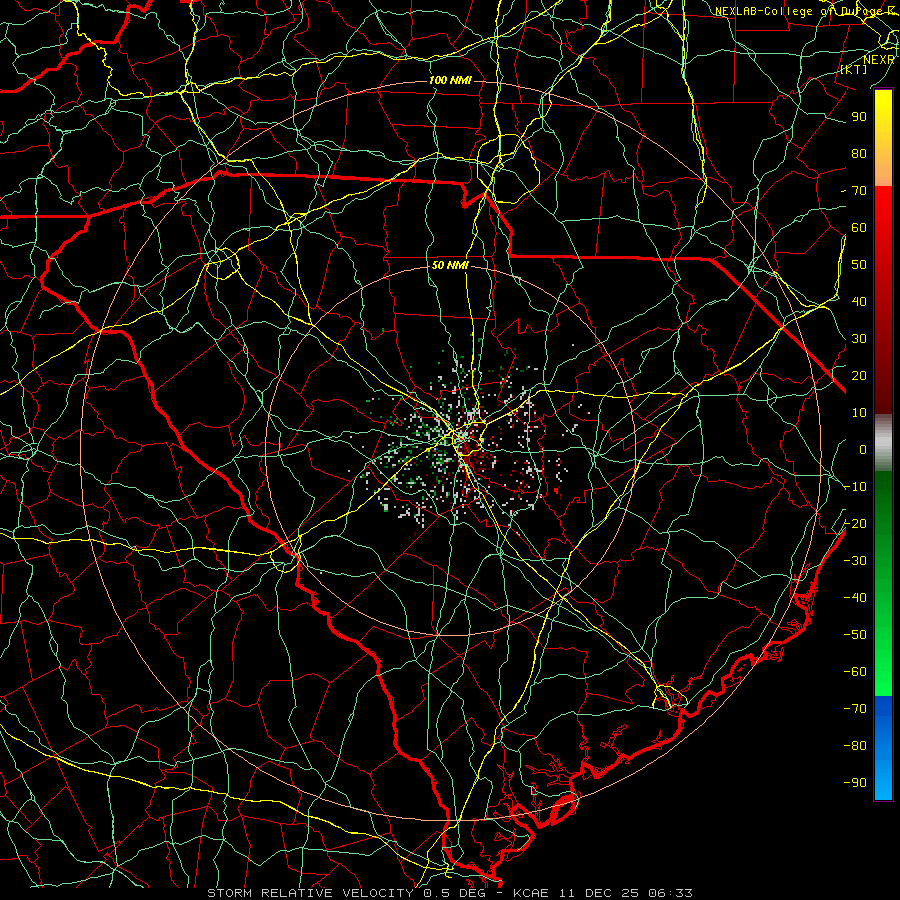Click the positive "50" velocity scale label
The width and height of the screenshot is (900, 900).
(x=859, y=265)
